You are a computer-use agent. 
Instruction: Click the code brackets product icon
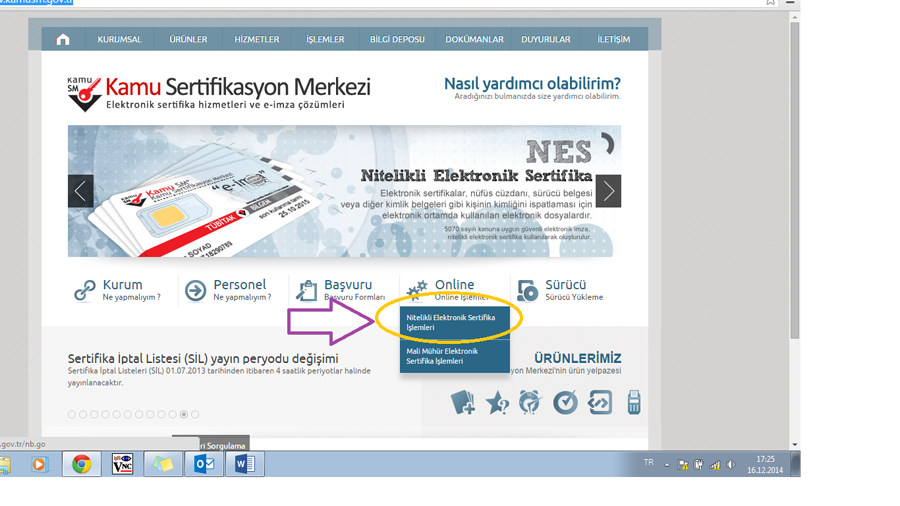coord(600,402)
